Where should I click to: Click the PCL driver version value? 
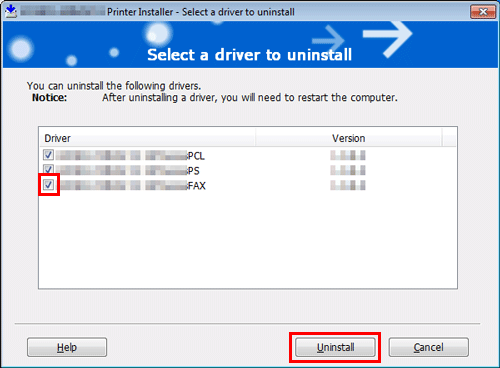pos(348,155)
